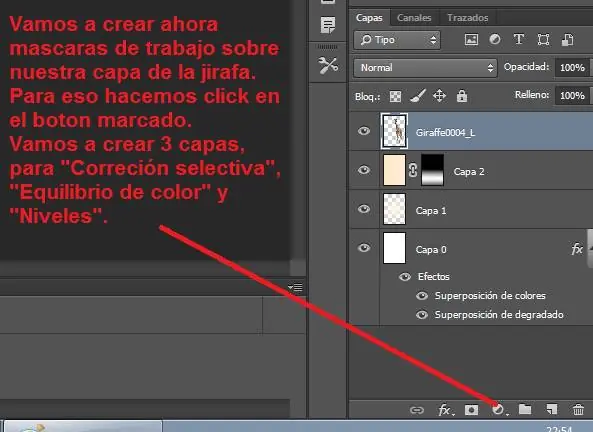Filter layers by smart object type
Image resolution: width=593 pixels, height=432 pixels.
(x=567, y=40)
